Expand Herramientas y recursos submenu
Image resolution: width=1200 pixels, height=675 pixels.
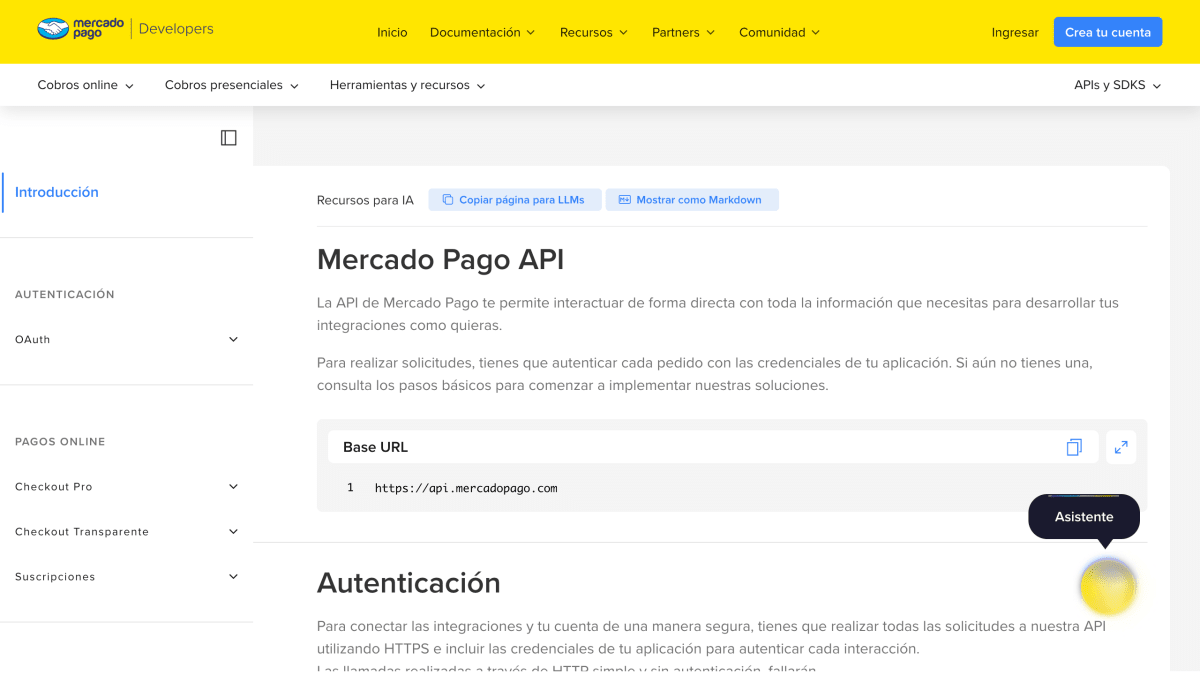(x=408, y=85)
